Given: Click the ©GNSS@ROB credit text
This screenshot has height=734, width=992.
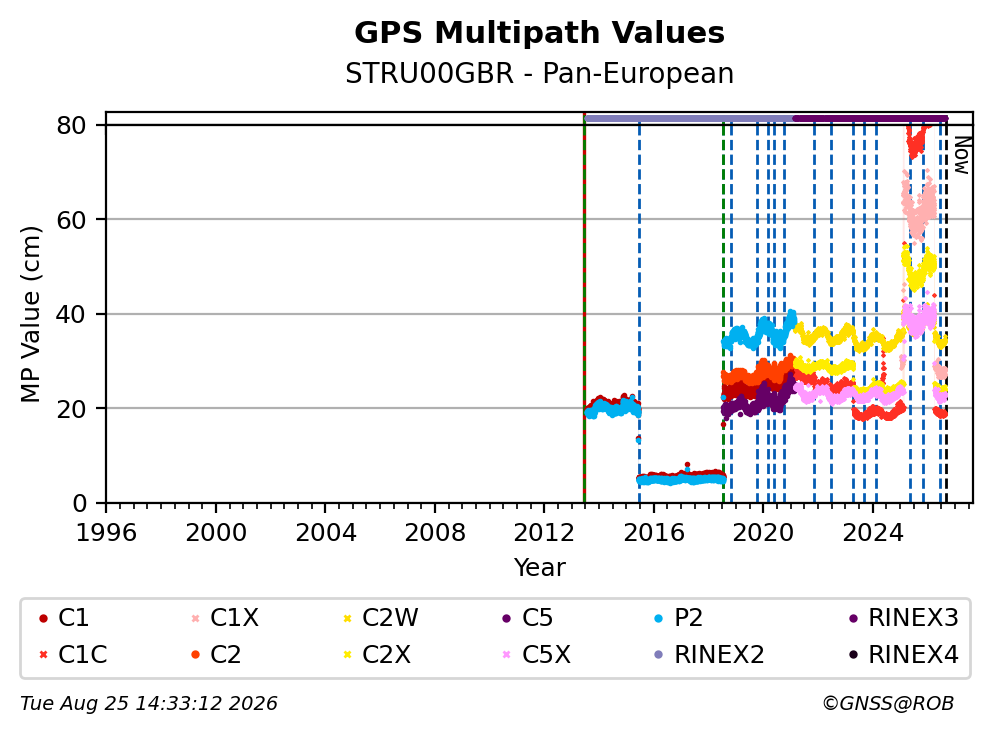Looking at the screenshot, I should [x=888, y=703].
